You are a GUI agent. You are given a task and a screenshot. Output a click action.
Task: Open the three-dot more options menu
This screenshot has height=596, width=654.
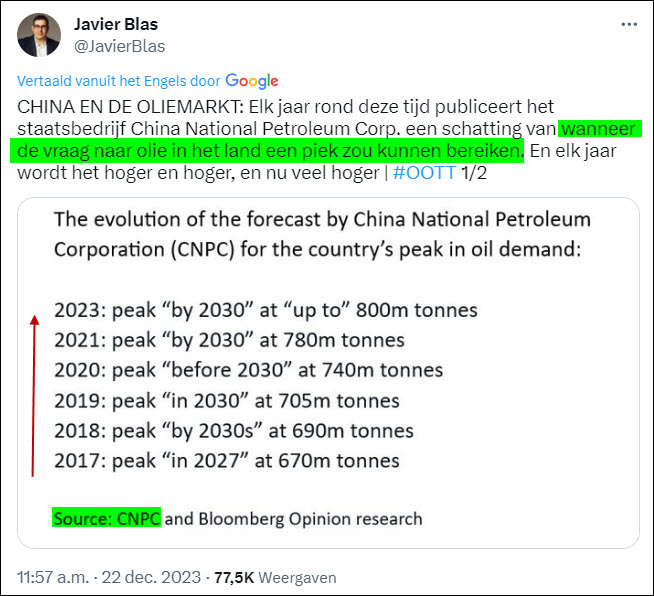(x=628, y=24)
